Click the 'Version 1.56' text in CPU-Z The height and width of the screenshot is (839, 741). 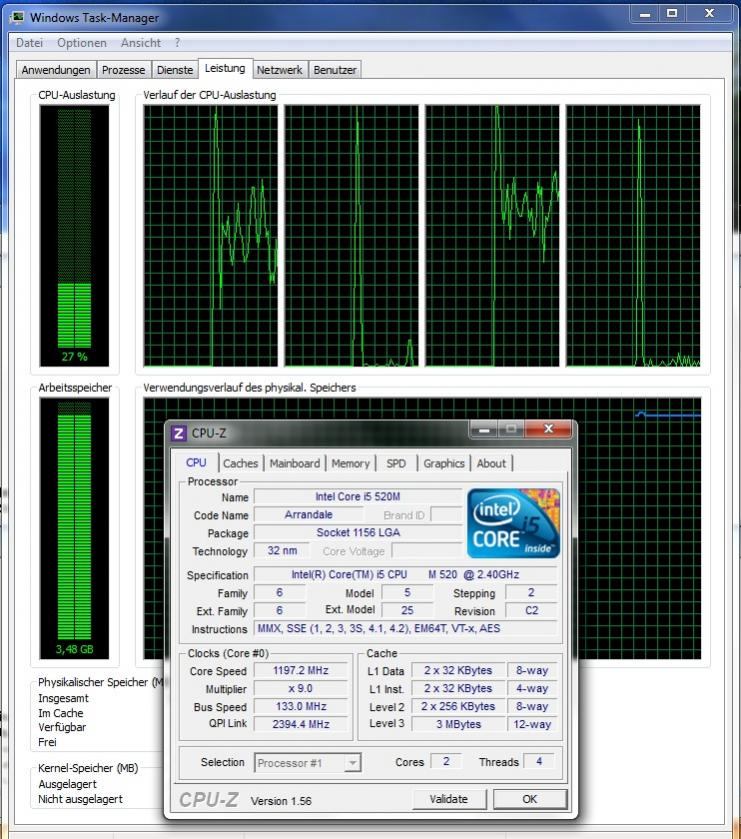tap(281, 801)
